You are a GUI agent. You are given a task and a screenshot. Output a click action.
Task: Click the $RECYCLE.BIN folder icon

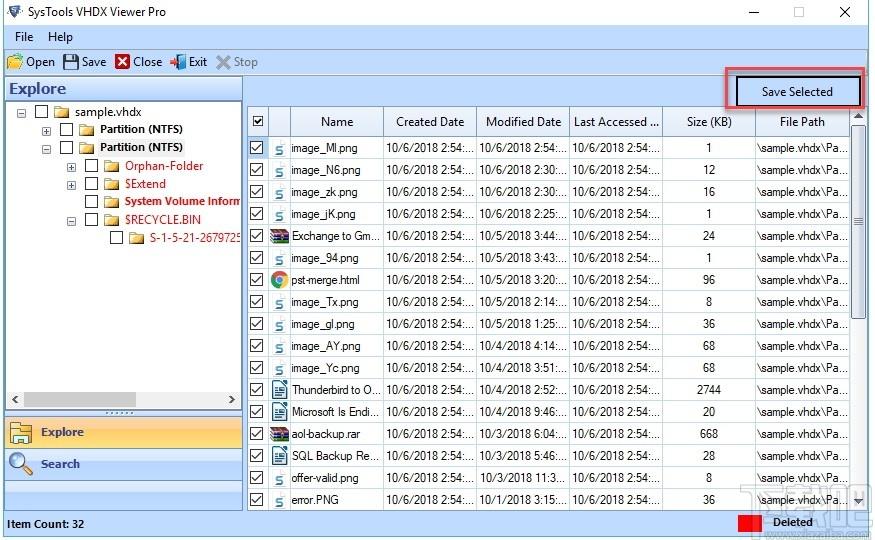[x=112, y=220]
